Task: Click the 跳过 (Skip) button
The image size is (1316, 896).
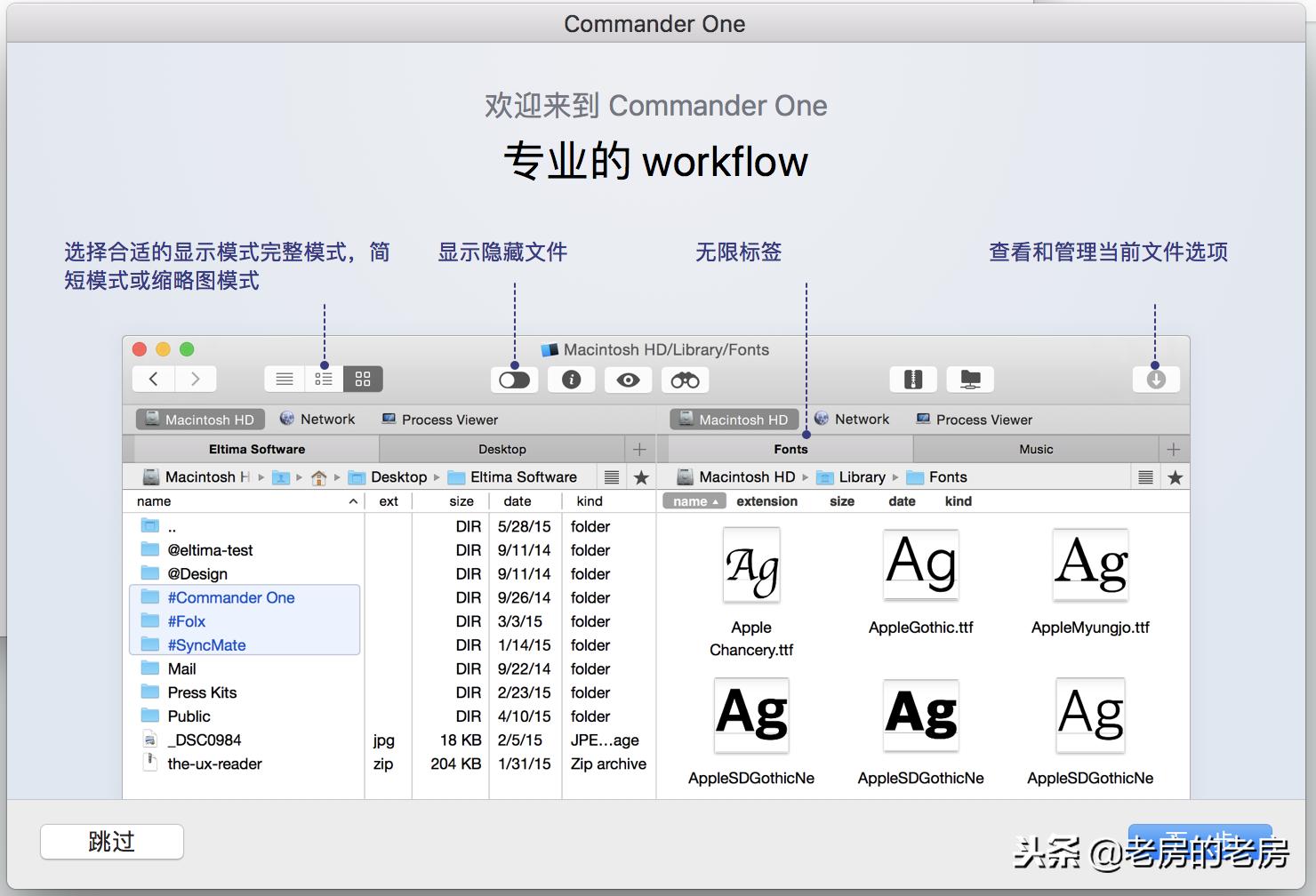Action: click(x=110, y=842)
